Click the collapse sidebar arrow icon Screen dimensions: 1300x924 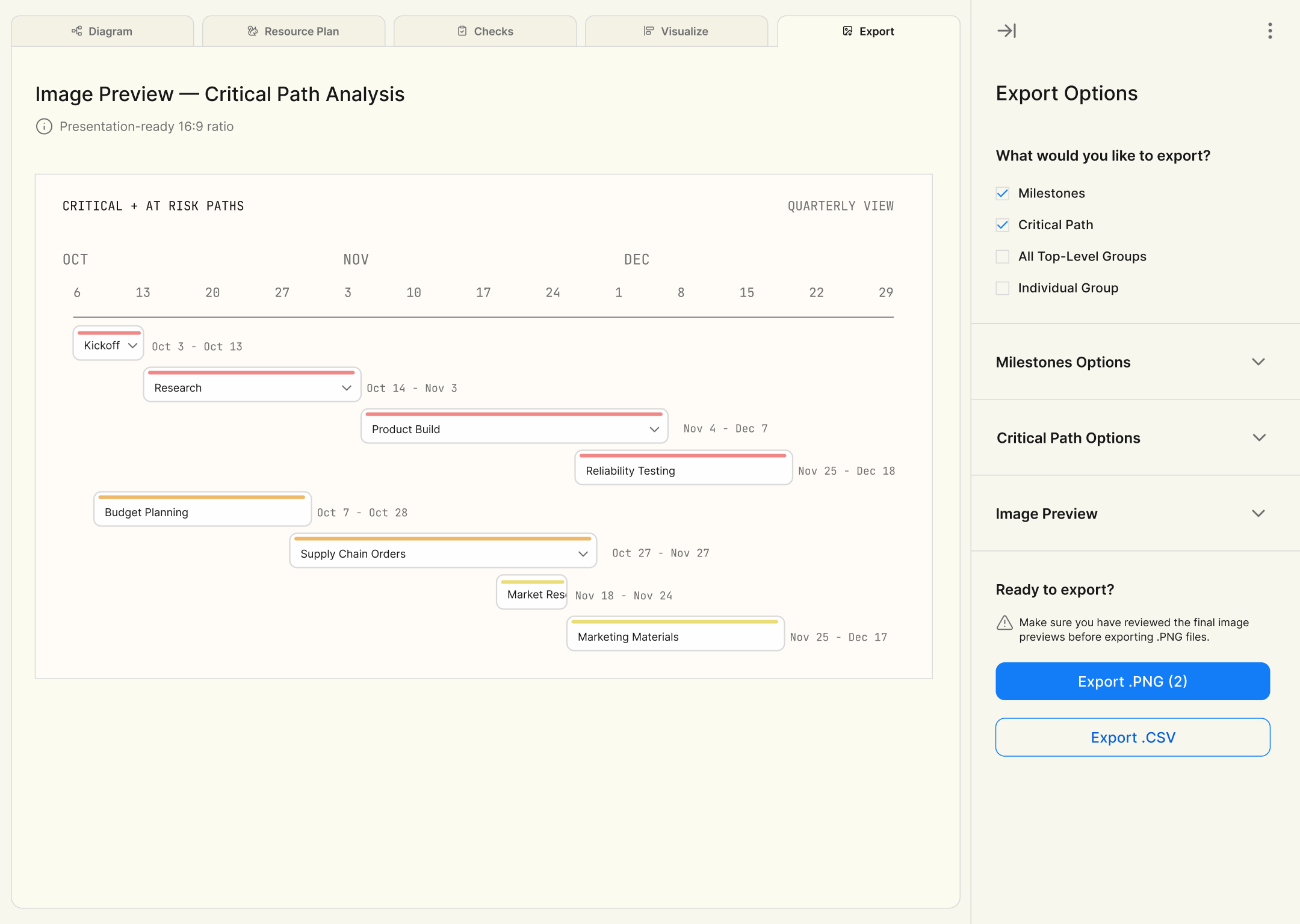point(1006,31)
